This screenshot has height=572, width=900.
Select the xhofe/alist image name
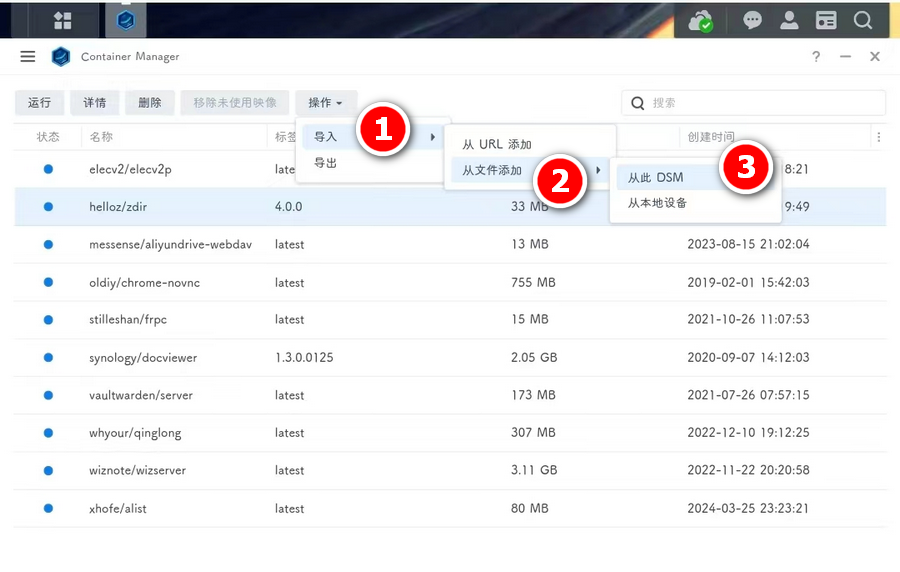pos(118,508)
